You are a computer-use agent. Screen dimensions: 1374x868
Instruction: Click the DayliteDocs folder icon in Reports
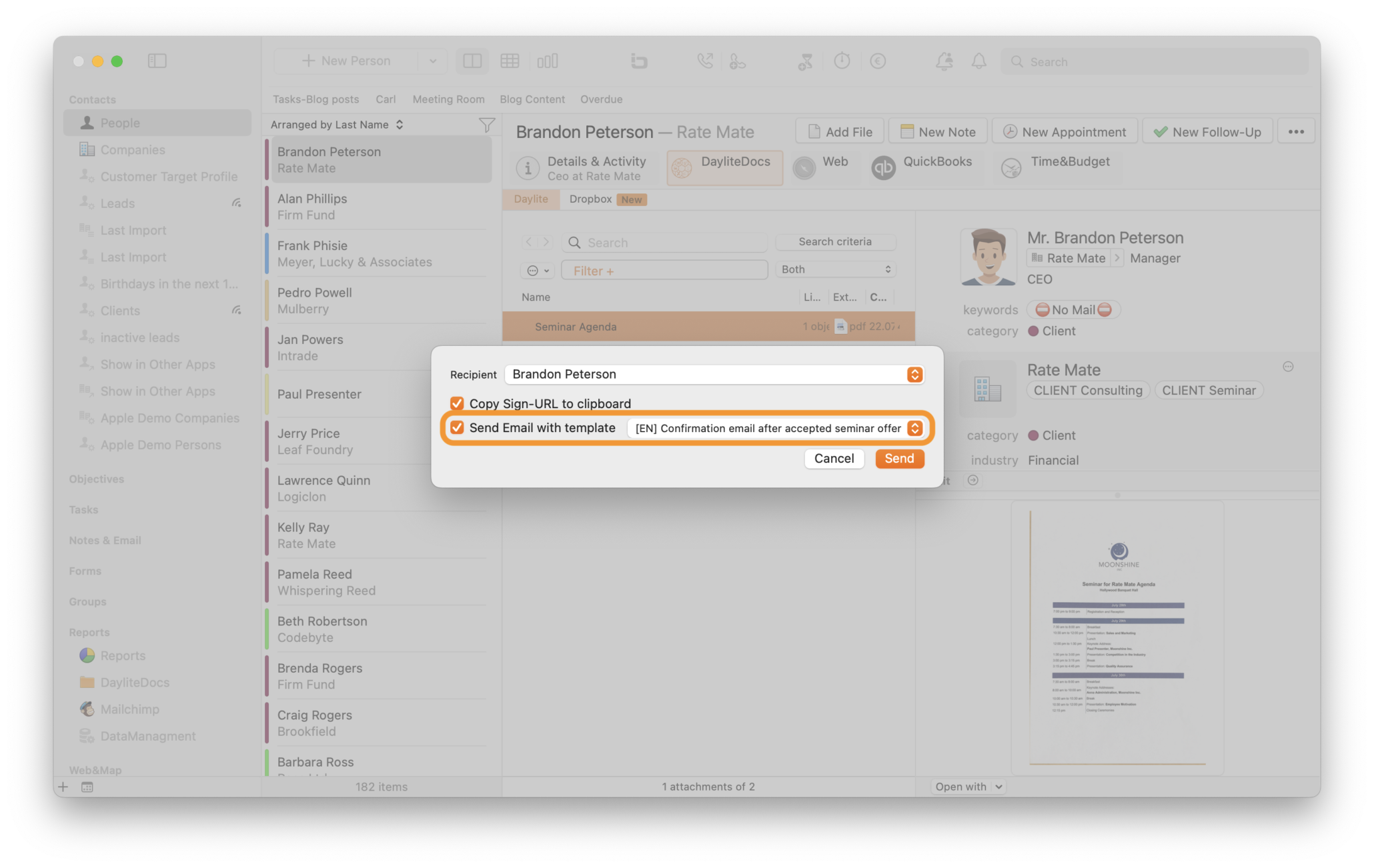pyautogui.click(x=87, y=682)
